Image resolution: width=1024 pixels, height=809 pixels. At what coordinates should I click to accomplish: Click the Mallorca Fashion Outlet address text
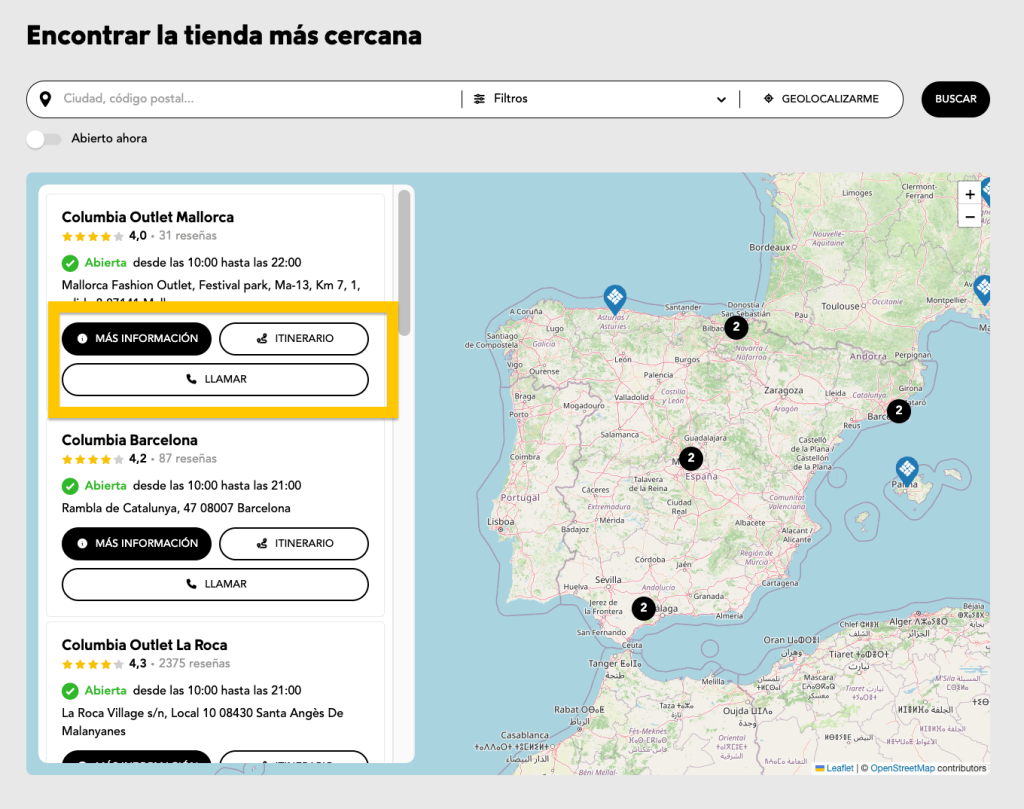pyautogui.click(x=211, y=285)
